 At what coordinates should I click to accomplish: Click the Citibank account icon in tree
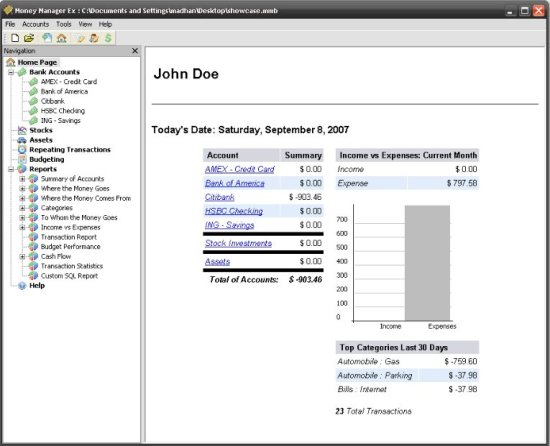pos(33,101)
